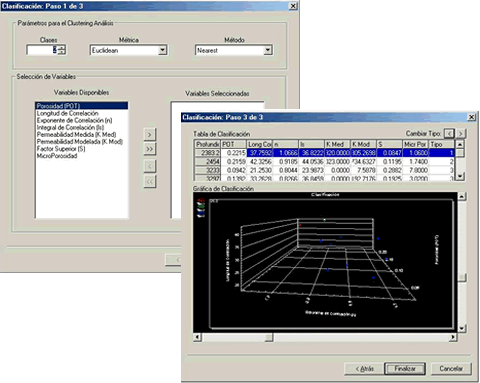Click the single right arrow add button
This screenshot has width=480, height=383.
point(150,134)
